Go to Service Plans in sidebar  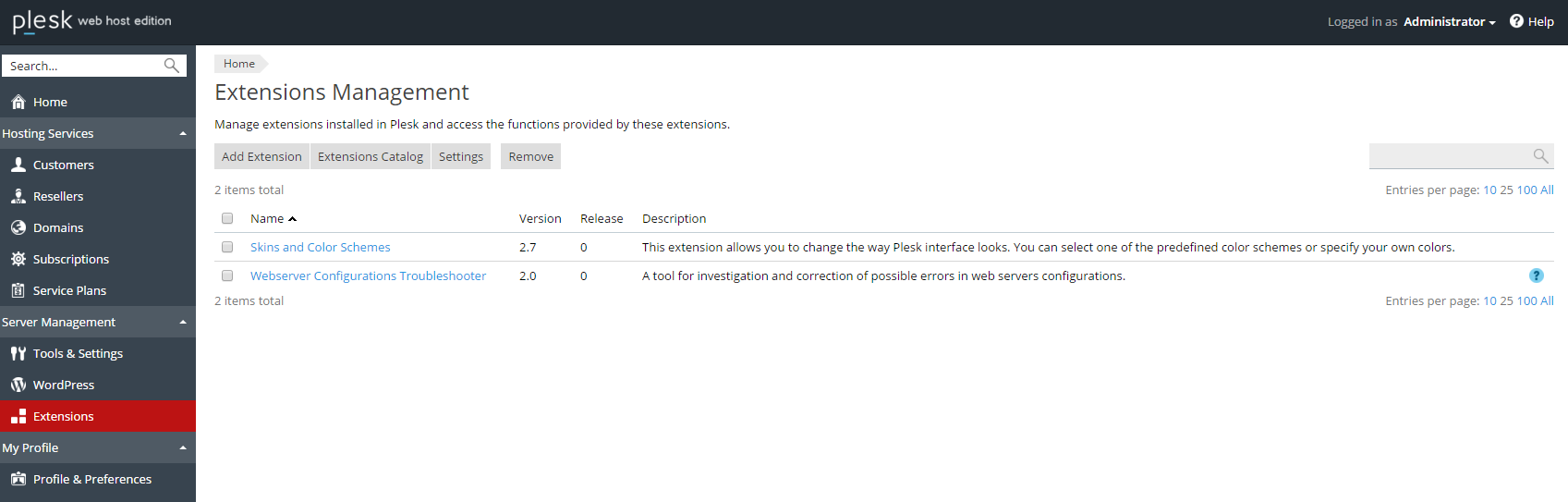(69, 290)
